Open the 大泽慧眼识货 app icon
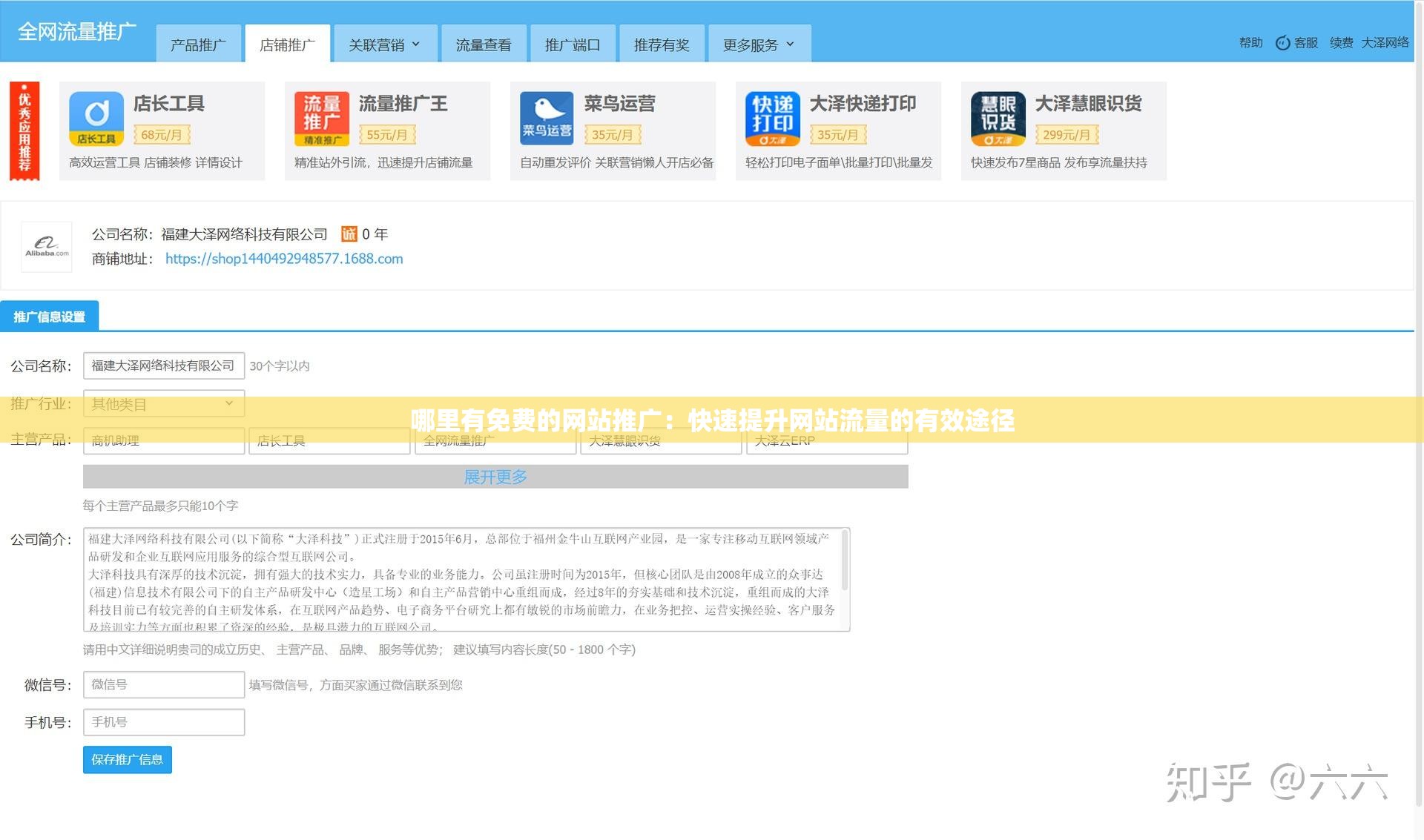 pyautogui.click(x=998, y=119)
